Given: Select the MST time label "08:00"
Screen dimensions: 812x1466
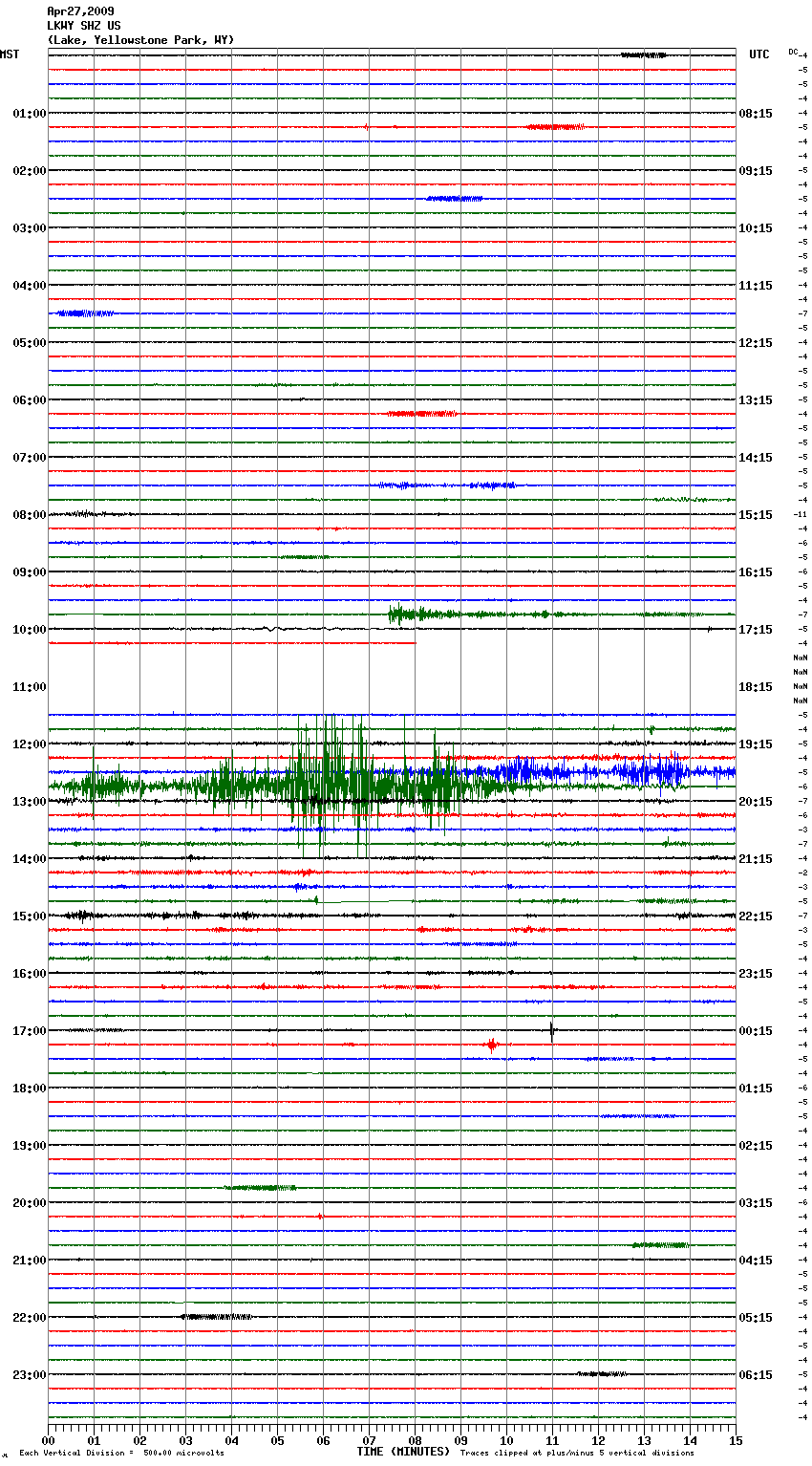Looking at the screenshot, I should point(30,515).
